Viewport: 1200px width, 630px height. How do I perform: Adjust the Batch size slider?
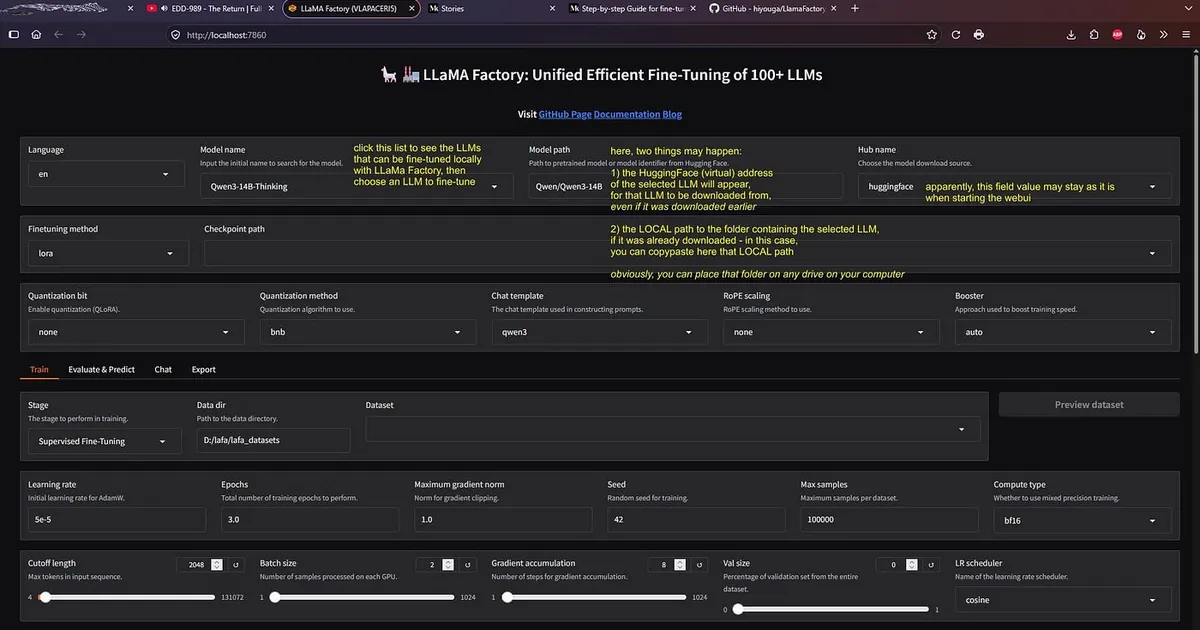pyautogui.click(x=364, y=598)
